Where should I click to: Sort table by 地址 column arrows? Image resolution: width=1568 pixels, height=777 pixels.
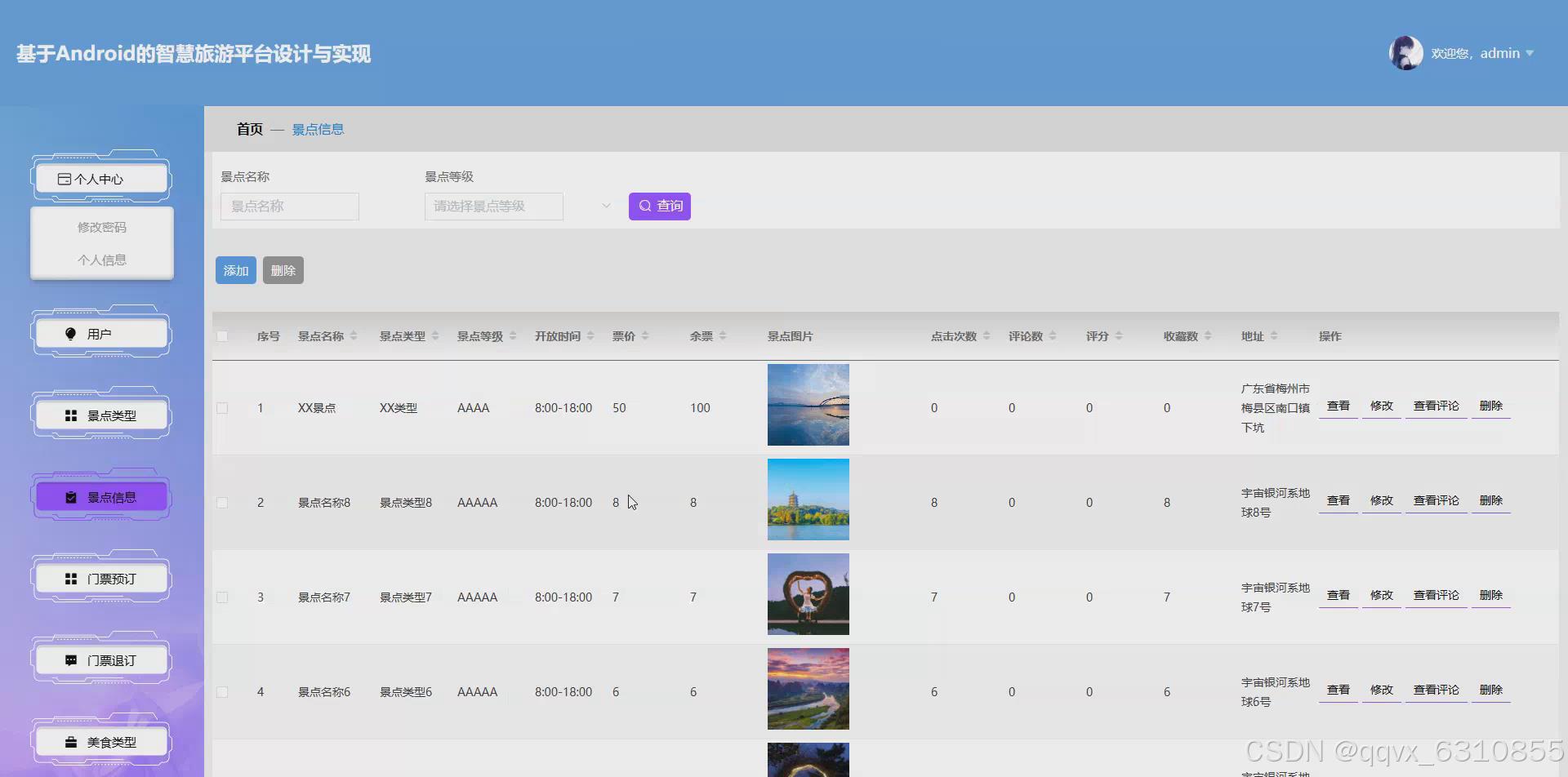(x=1274, y=336)
